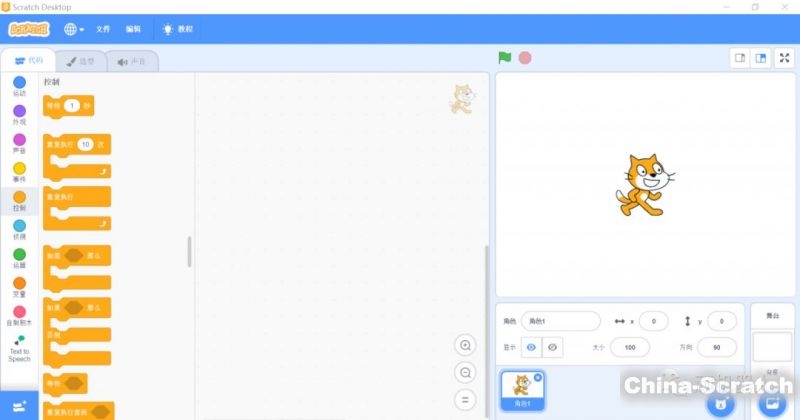Screen dimensions: 800x420
Task: Hide the sprite with crossed-eye icon
Action: (553, 347)
